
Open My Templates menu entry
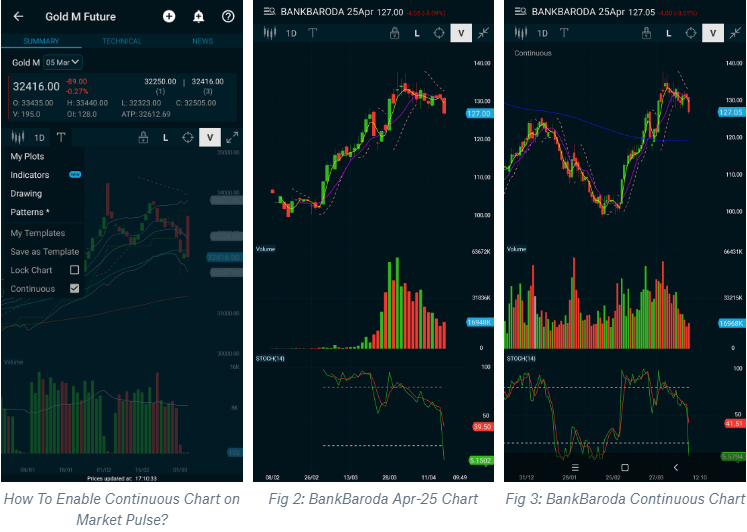[x=38, y=233]
